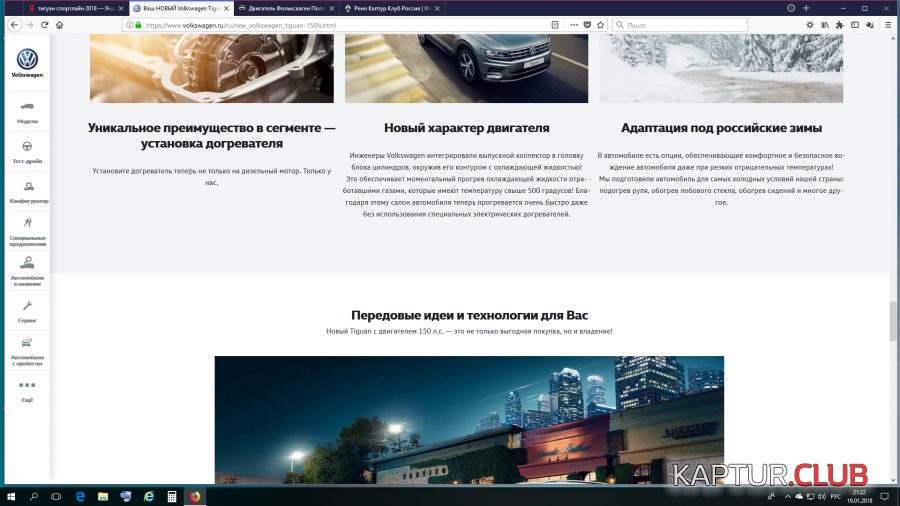Open the Сервис wrench item

tap(27, 312)
